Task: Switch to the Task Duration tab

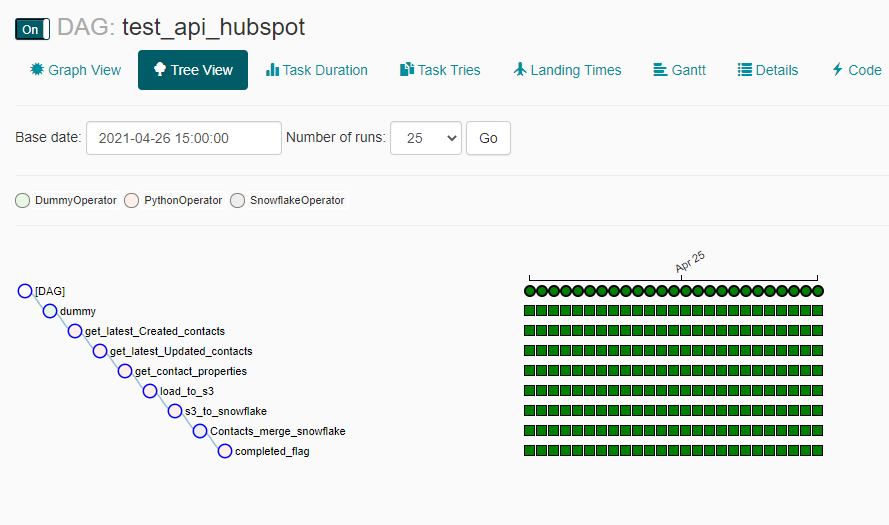Action: (316, 70)
